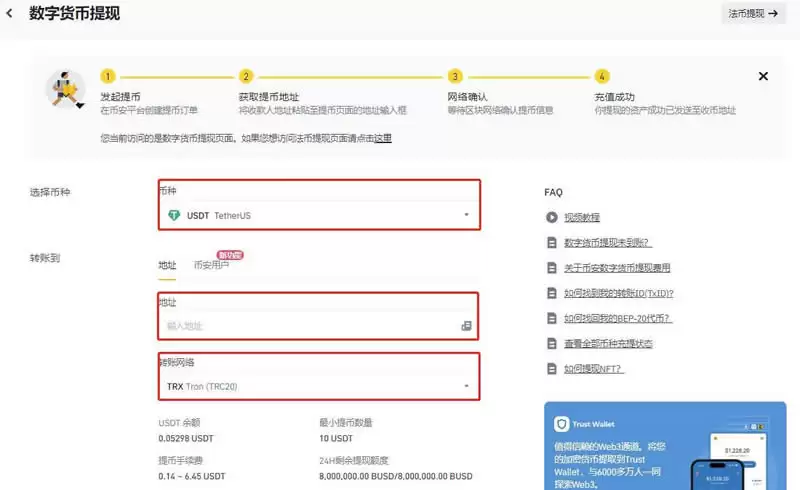Click the running courier illustration
The image size is (800, 490).
pyautogui.click(x=66, y=89)
